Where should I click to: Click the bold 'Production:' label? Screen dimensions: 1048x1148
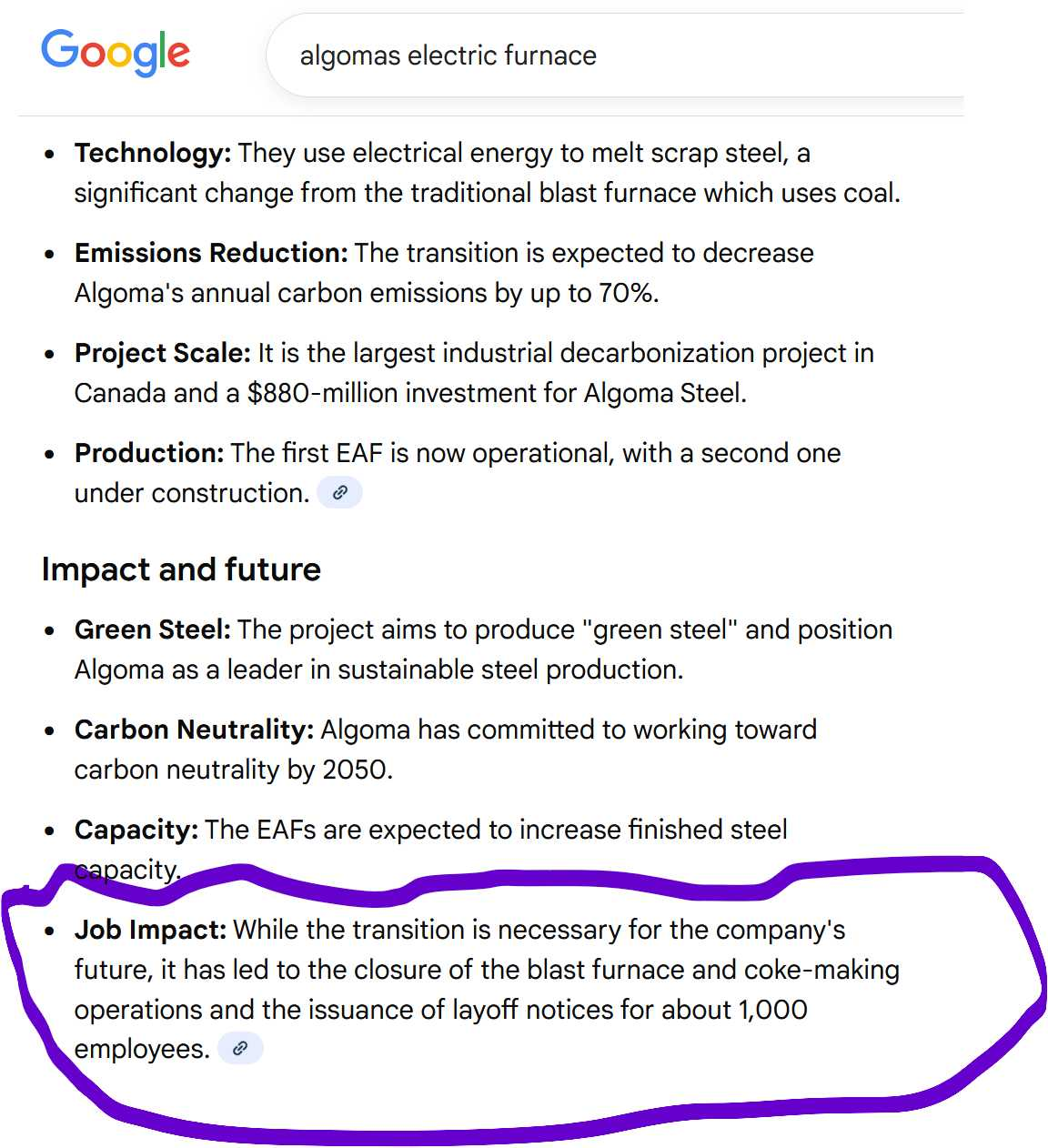(149, 453)
